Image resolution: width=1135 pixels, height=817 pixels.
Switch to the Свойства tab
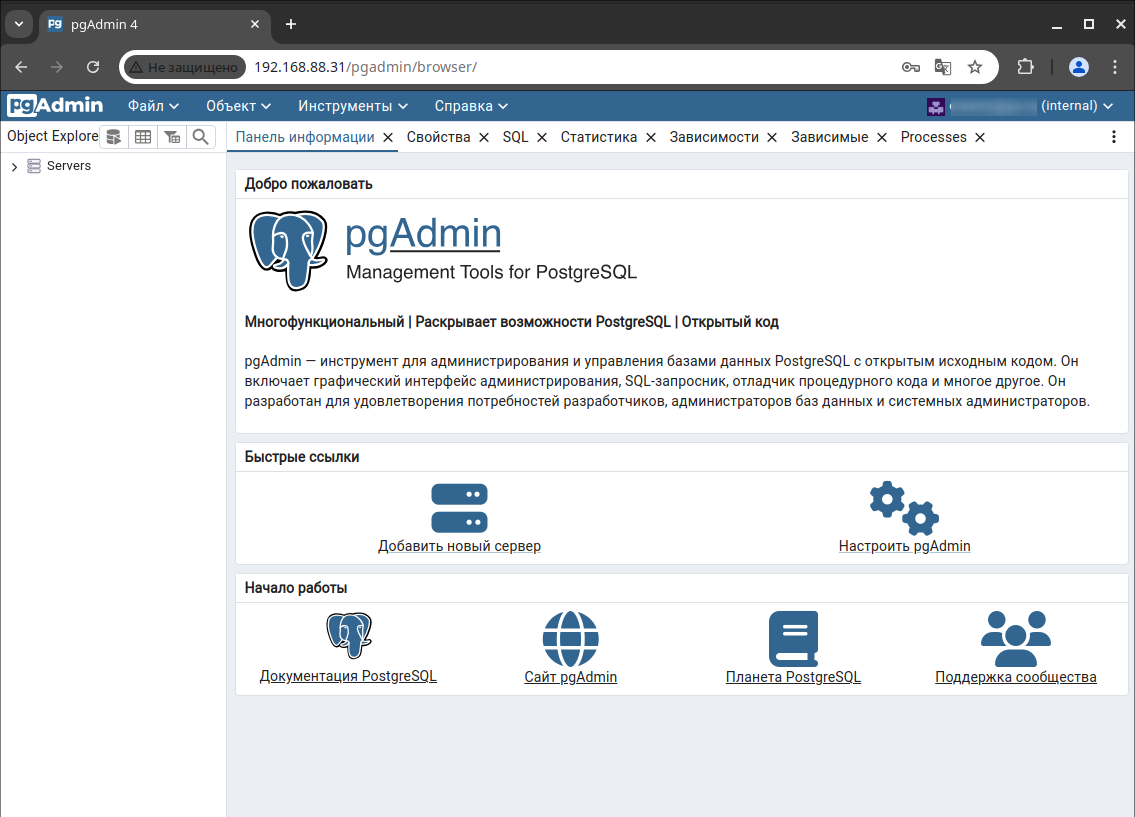tap(439, 137)
